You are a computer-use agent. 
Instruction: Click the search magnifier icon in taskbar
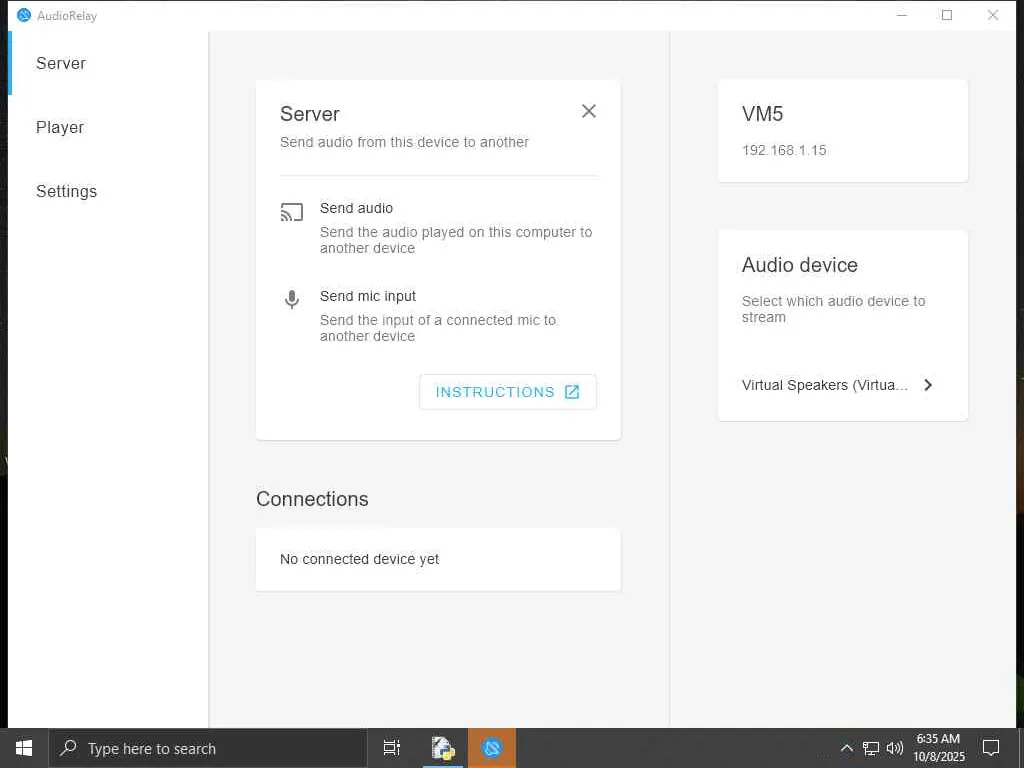point(68,748)
